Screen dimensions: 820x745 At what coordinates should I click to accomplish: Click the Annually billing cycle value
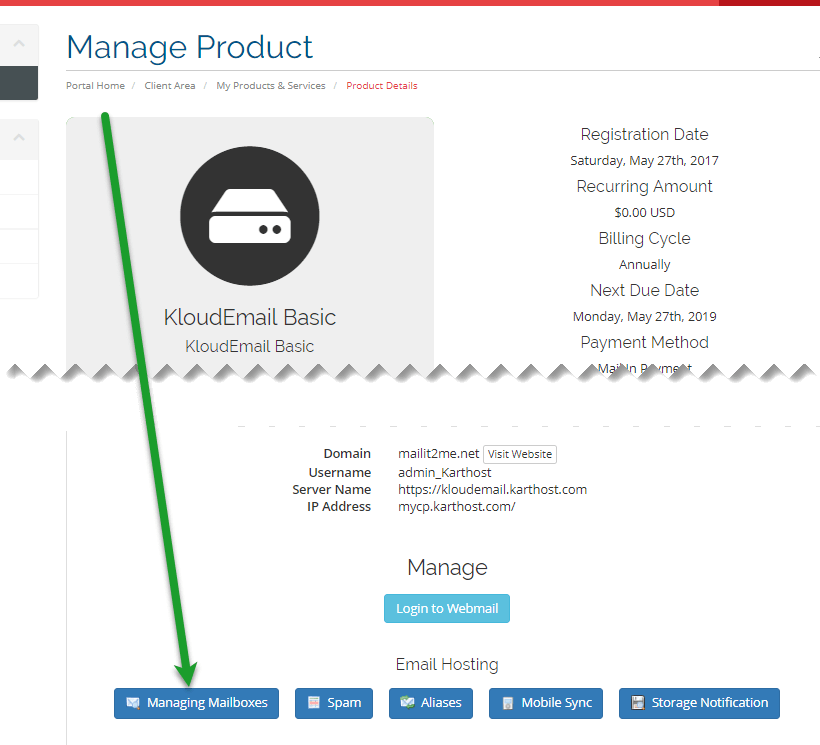coord(644,265)
